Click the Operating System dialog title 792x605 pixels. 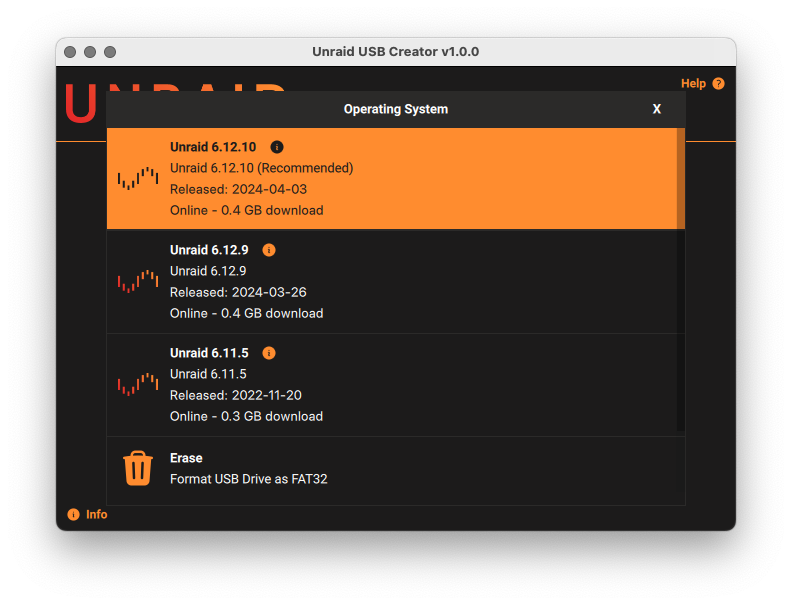[x=396, y=109]
